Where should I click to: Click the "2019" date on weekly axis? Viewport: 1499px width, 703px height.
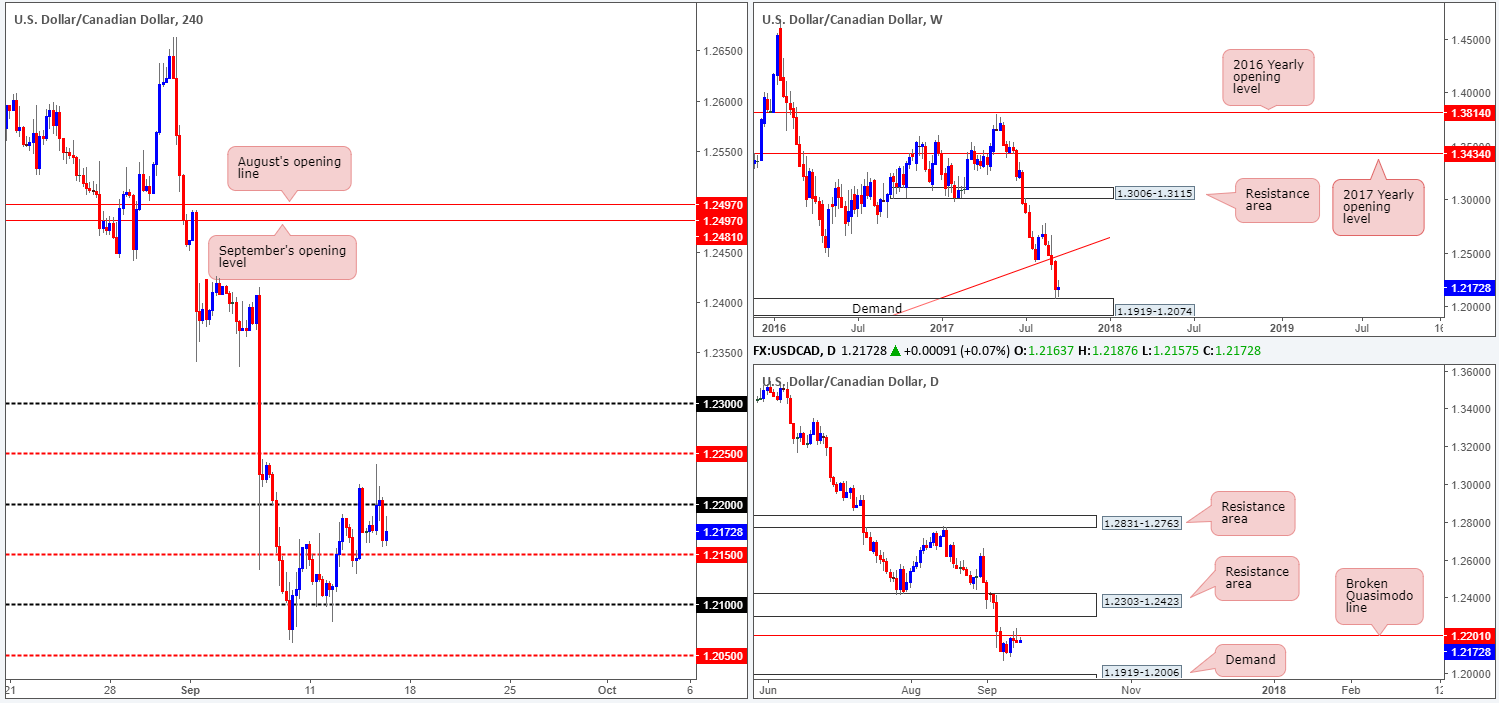point(1282,327)
